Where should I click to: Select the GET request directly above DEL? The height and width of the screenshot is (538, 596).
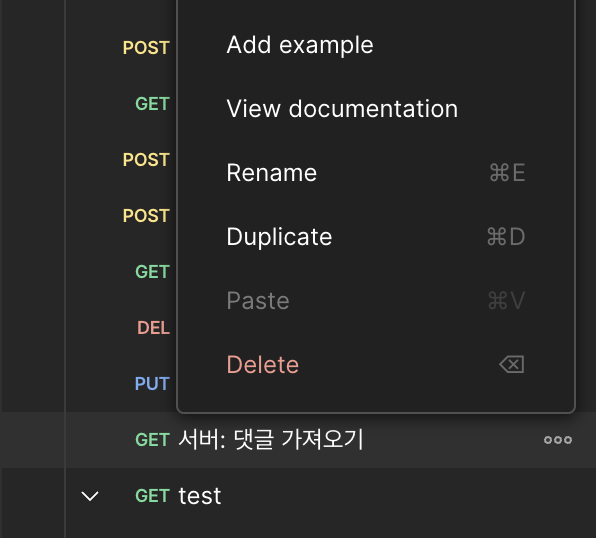coord(152,272)
